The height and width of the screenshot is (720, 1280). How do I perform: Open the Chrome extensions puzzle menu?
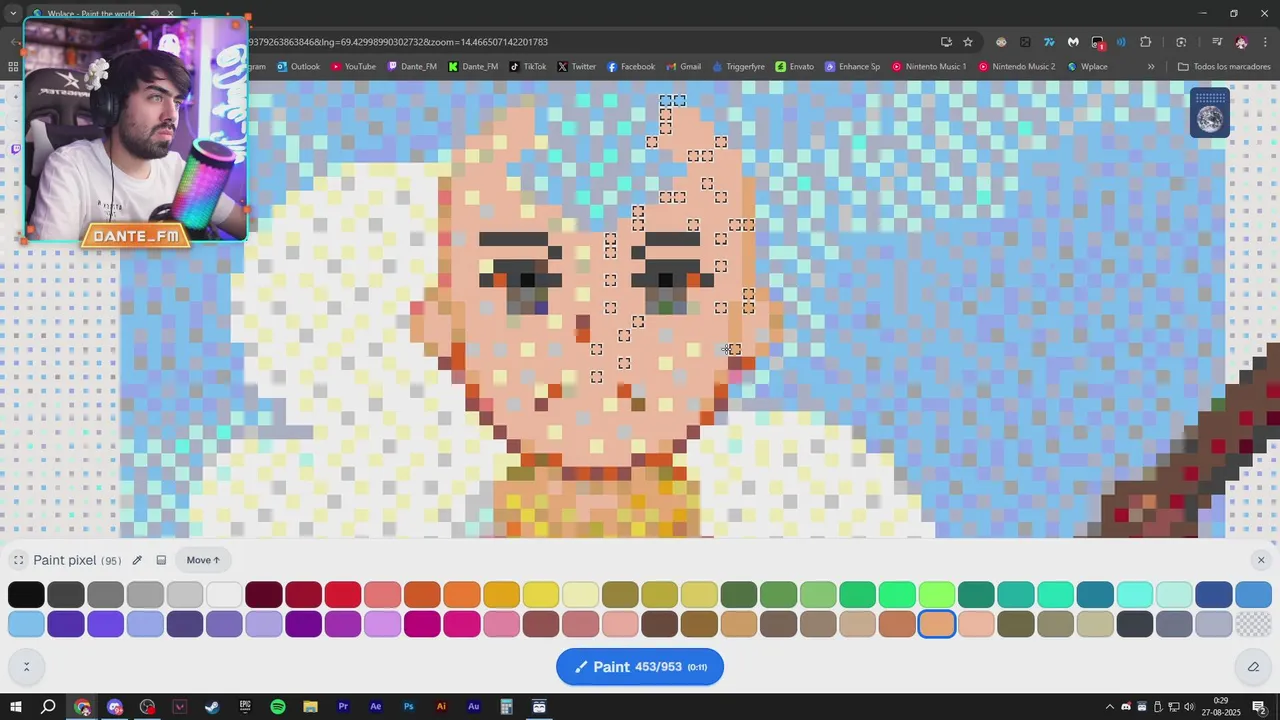coord(1146,42)
